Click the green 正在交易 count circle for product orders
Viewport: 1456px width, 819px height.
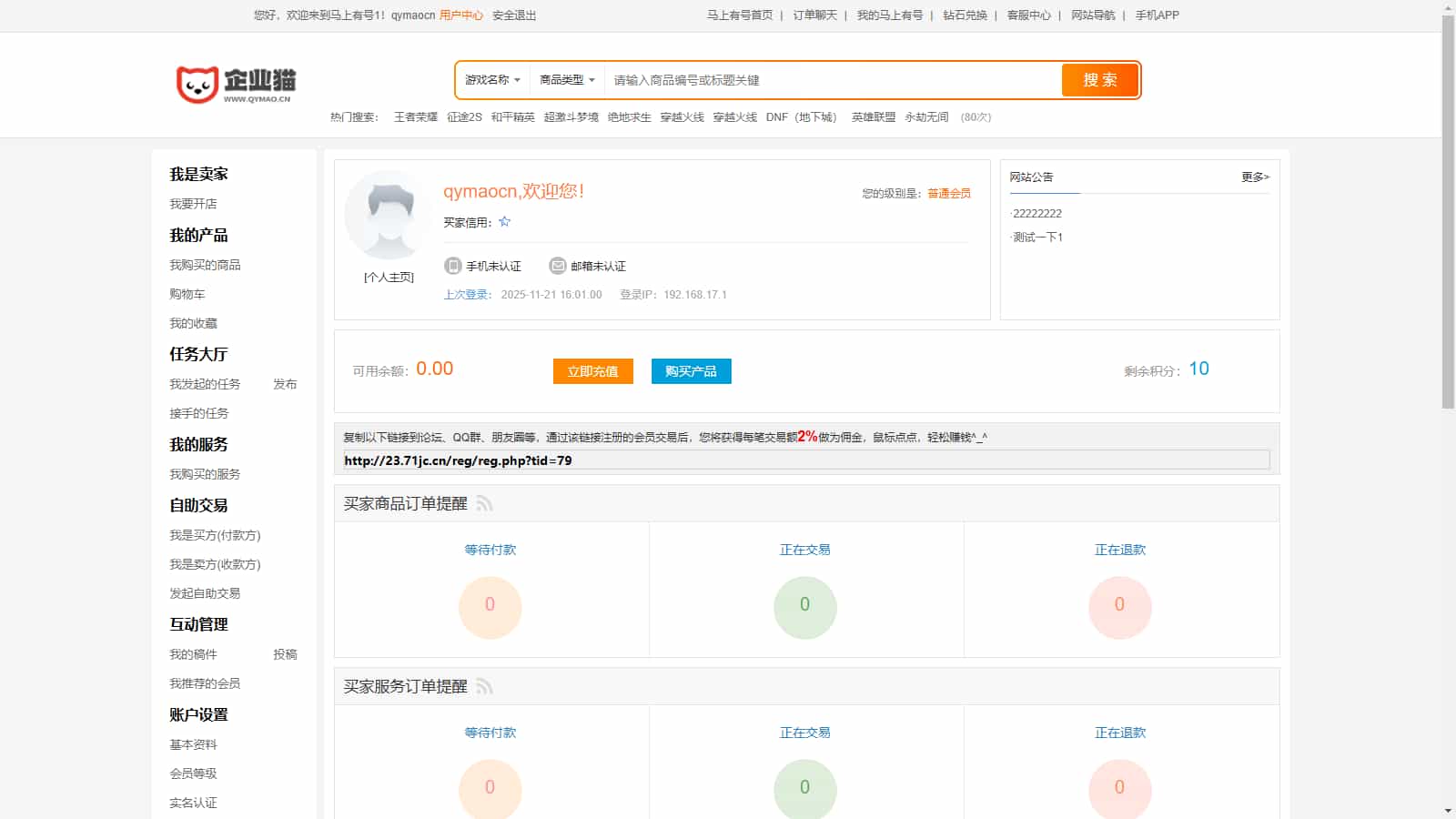pos(804,606)
